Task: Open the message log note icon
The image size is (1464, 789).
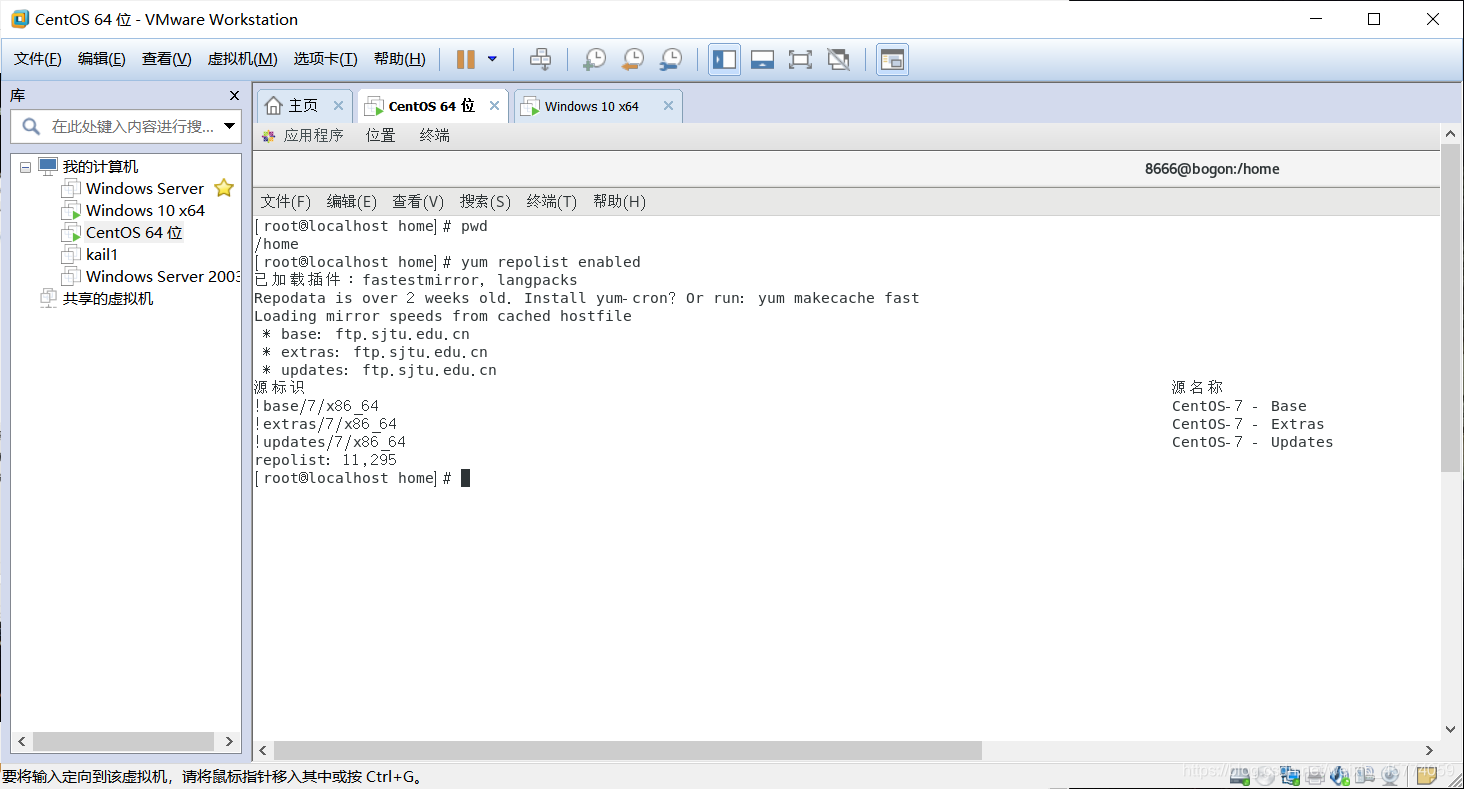Action: pos(1426,775)
